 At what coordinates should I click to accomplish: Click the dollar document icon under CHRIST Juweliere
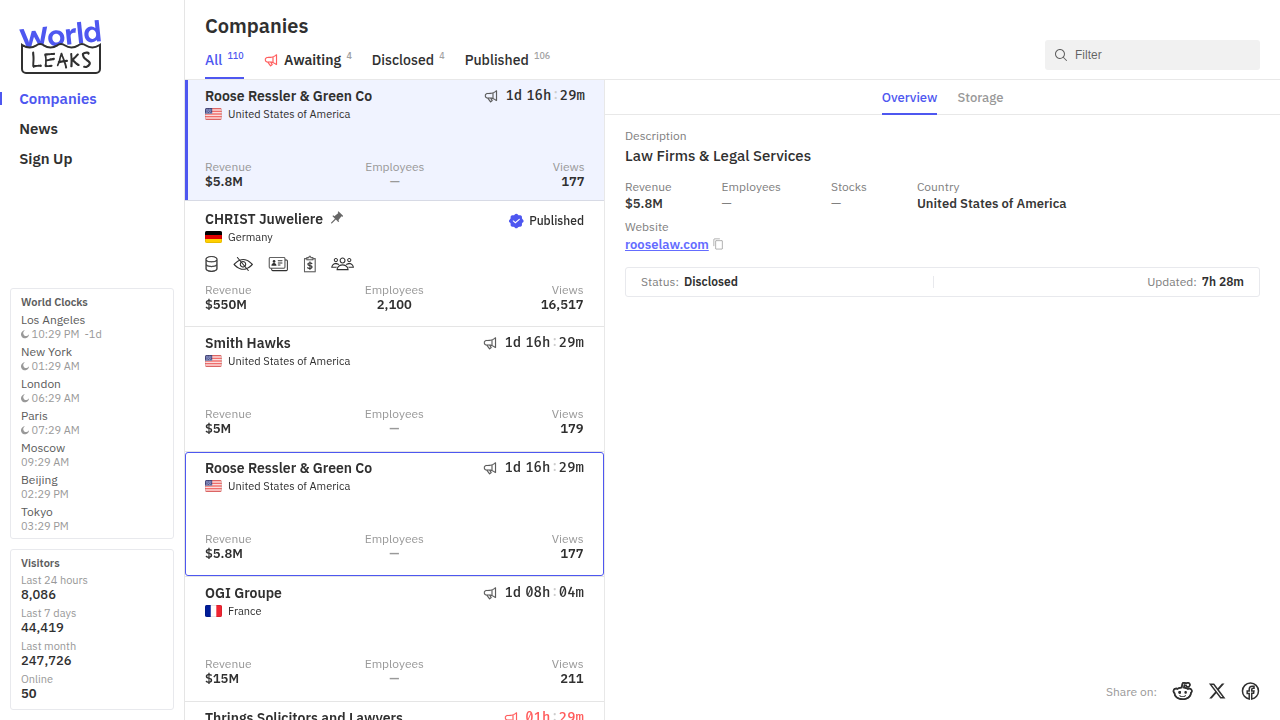[310, 264]
